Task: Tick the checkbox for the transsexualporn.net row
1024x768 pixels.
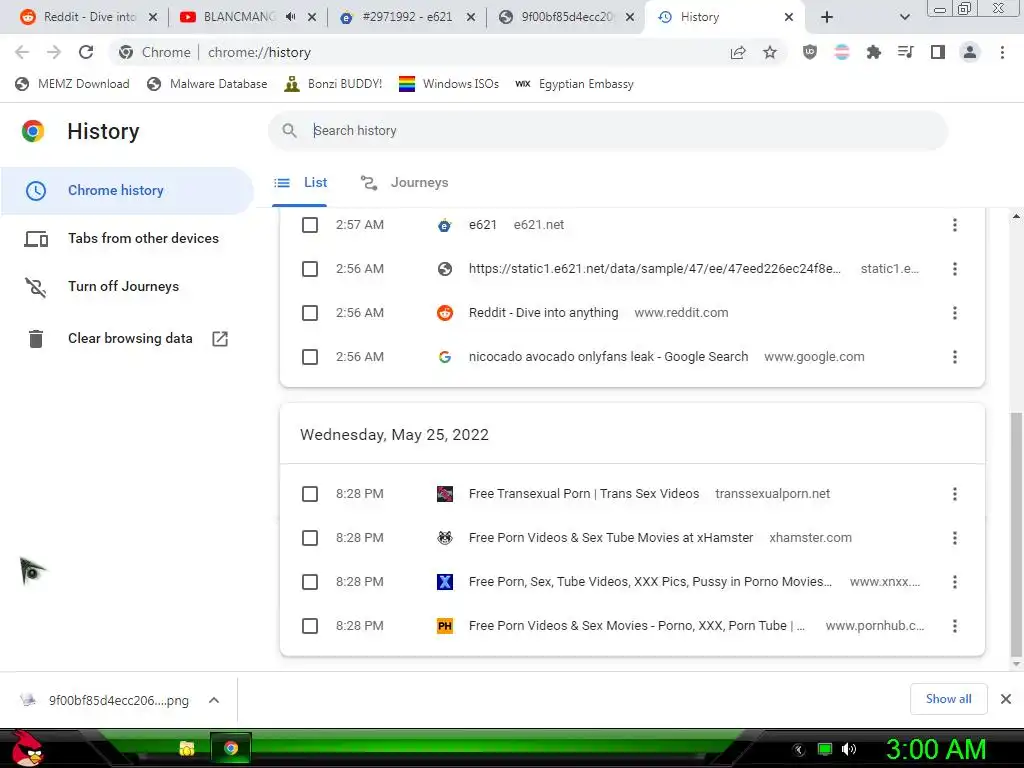Action: (310, 494)
